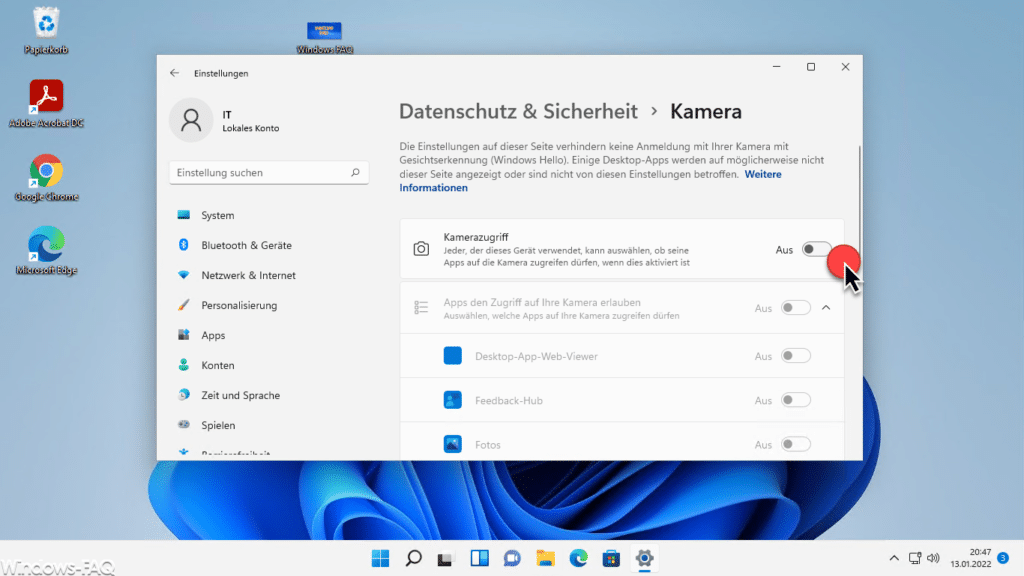Image resolution: width=1024 pixels, height=576 pixels.
Task: Click the user profile avatar icon
Action: [x=191, y=120]
